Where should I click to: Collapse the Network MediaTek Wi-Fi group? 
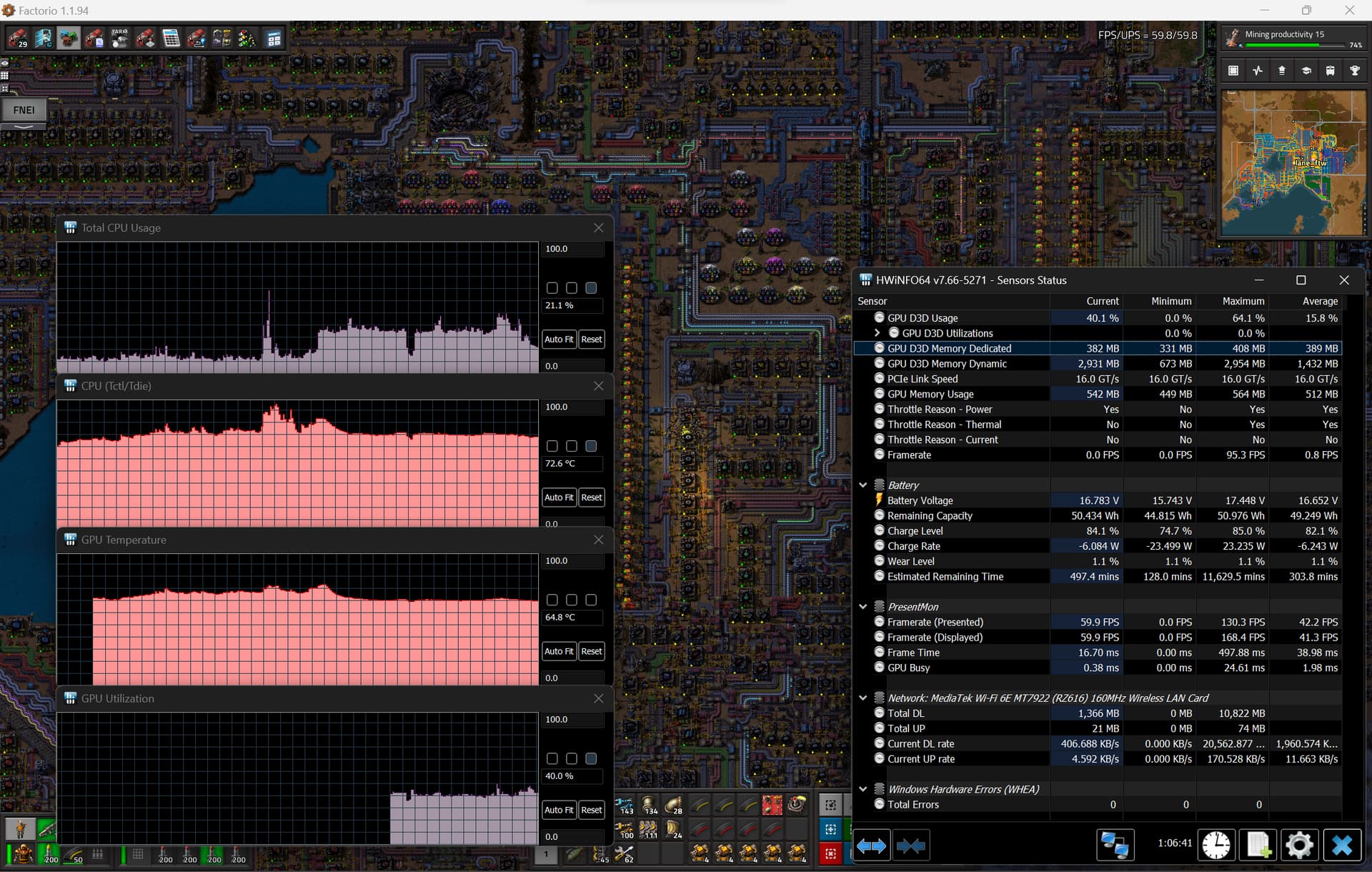[x=863, y=698]
